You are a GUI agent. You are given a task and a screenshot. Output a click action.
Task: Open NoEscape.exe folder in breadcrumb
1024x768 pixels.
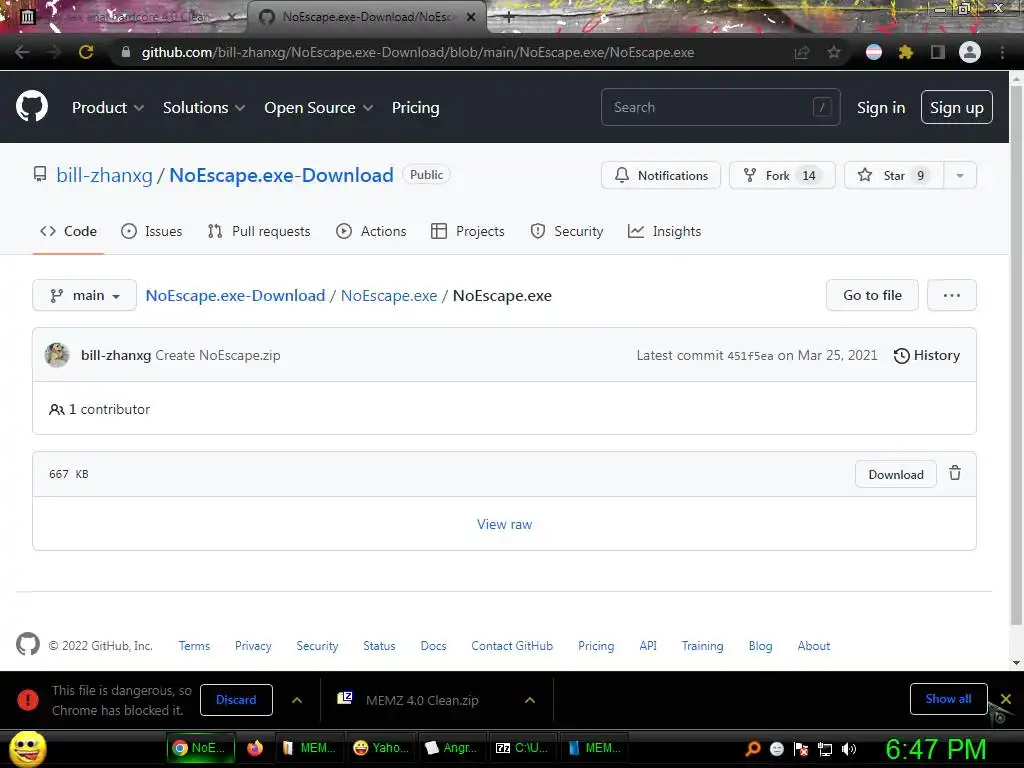pyautogui.click(x=389, y=295)
